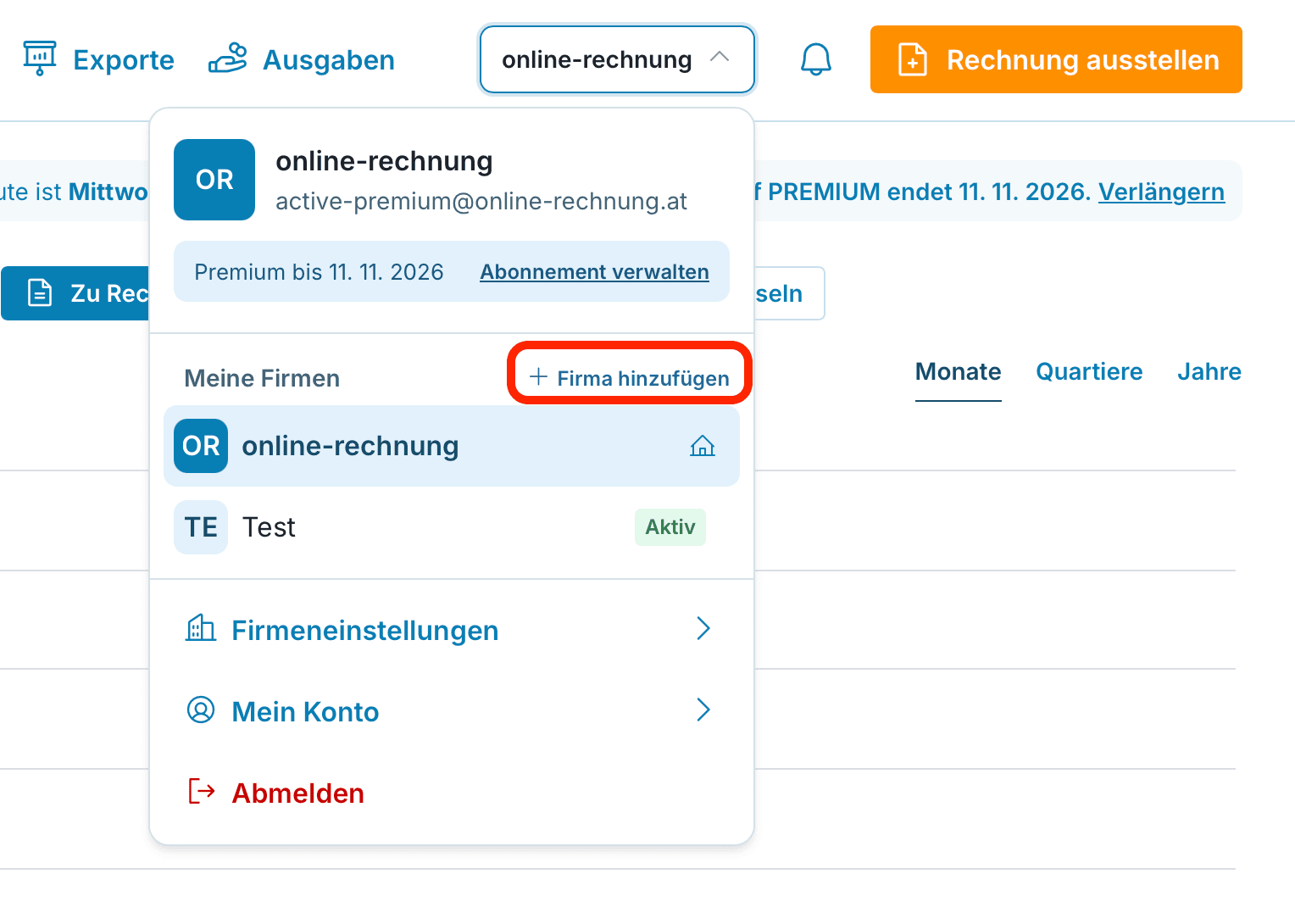Click the Ausgaben hand-coins icon
Screen dimensions: 1295x924
[228, 58]
